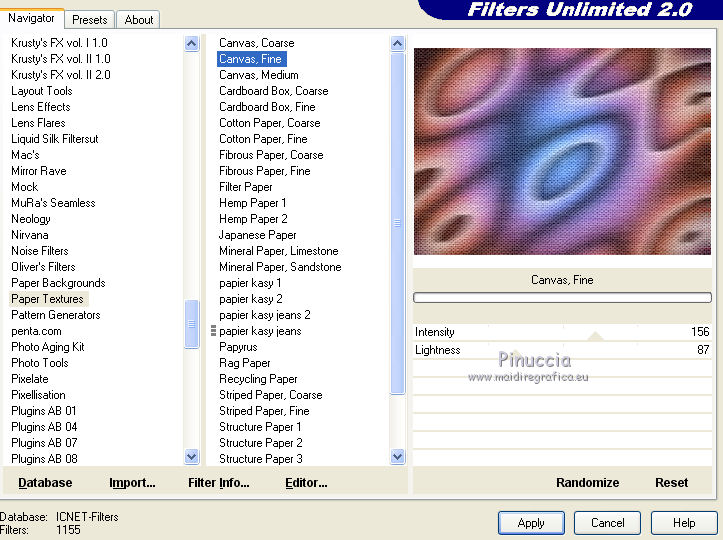Choose Mineral Paper, Sandstone
Screen dimensions: 723x540
click(x=280, y=267)
